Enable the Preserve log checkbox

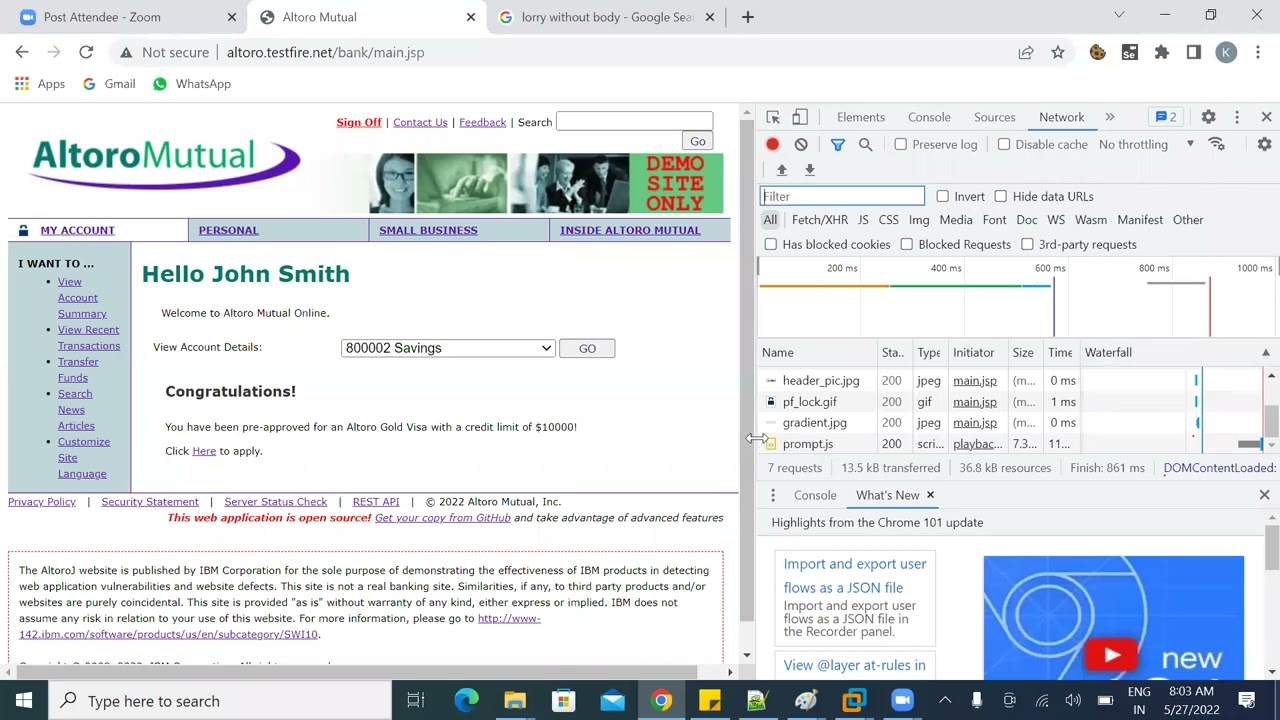coord(901,144)
